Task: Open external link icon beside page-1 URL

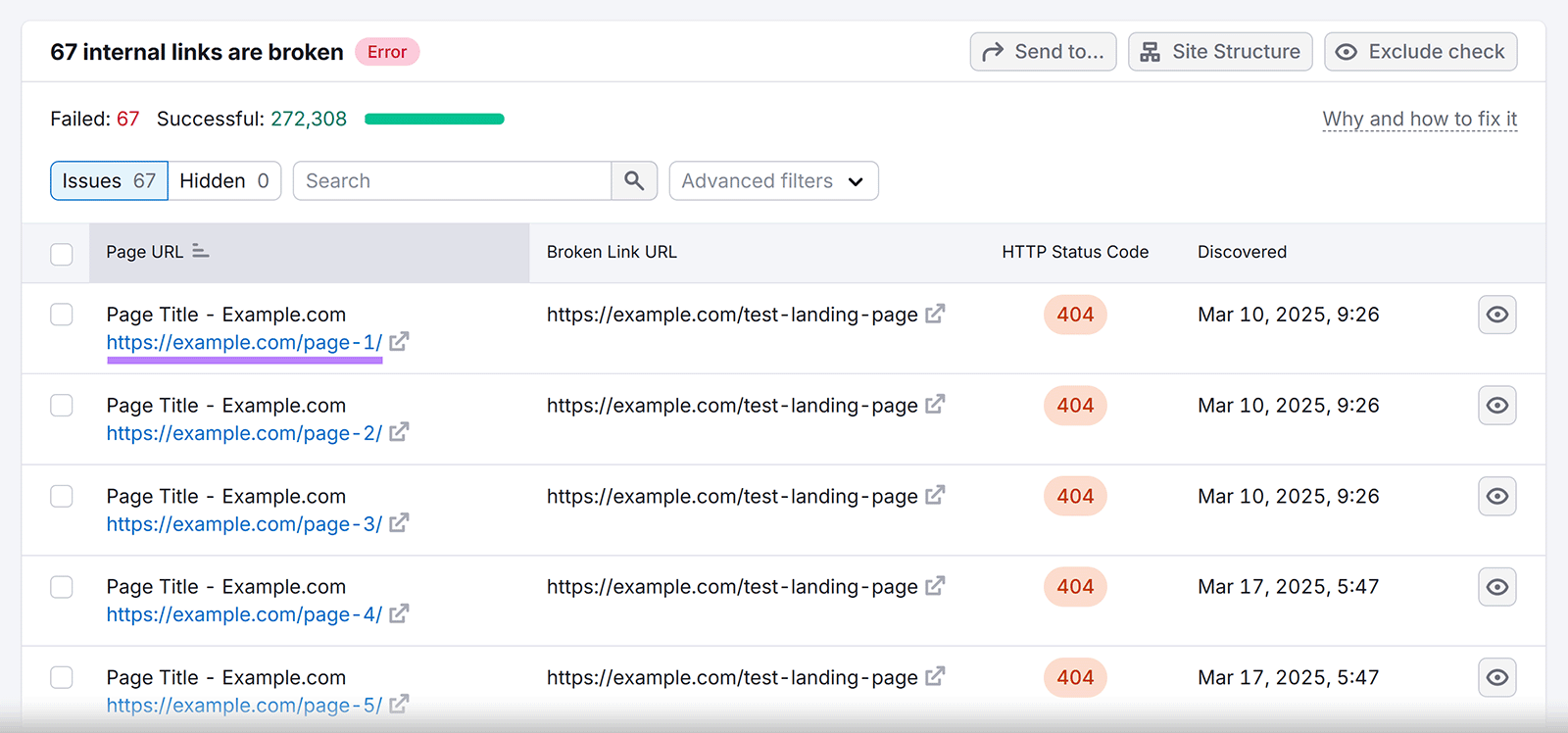Action: click(x=399, y=342)
